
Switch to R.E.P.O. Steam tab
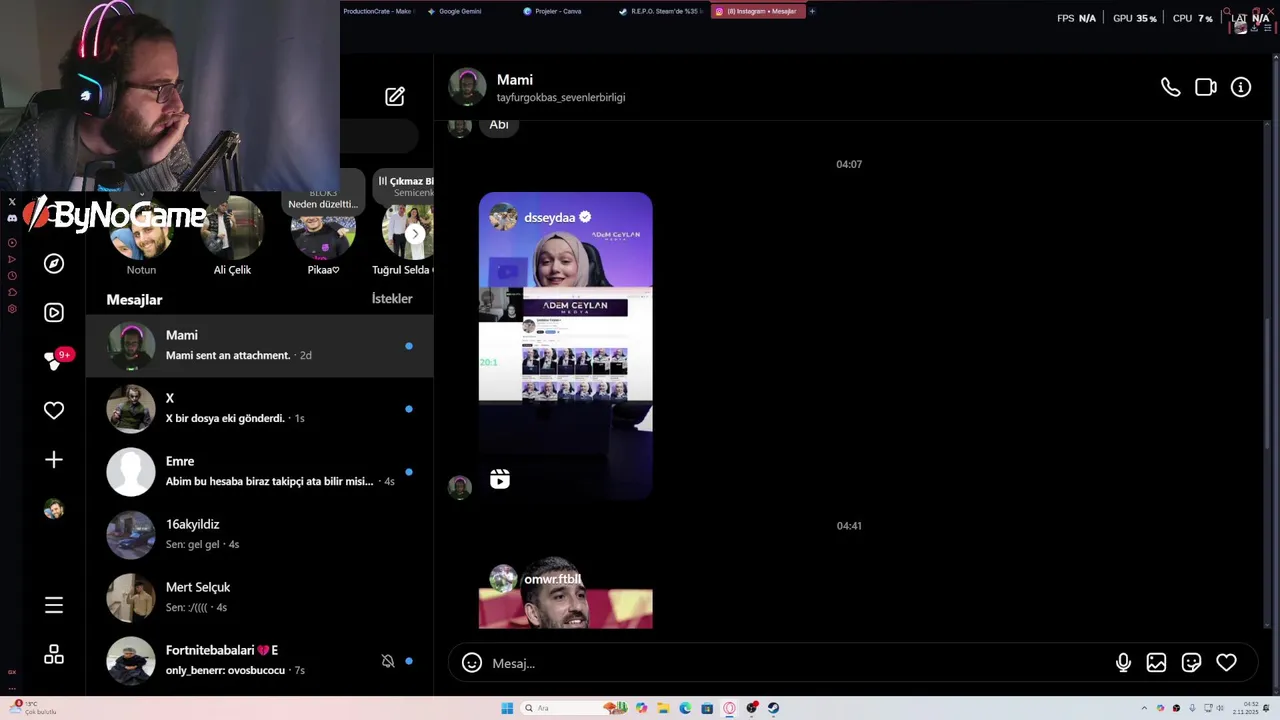(660, 11)
